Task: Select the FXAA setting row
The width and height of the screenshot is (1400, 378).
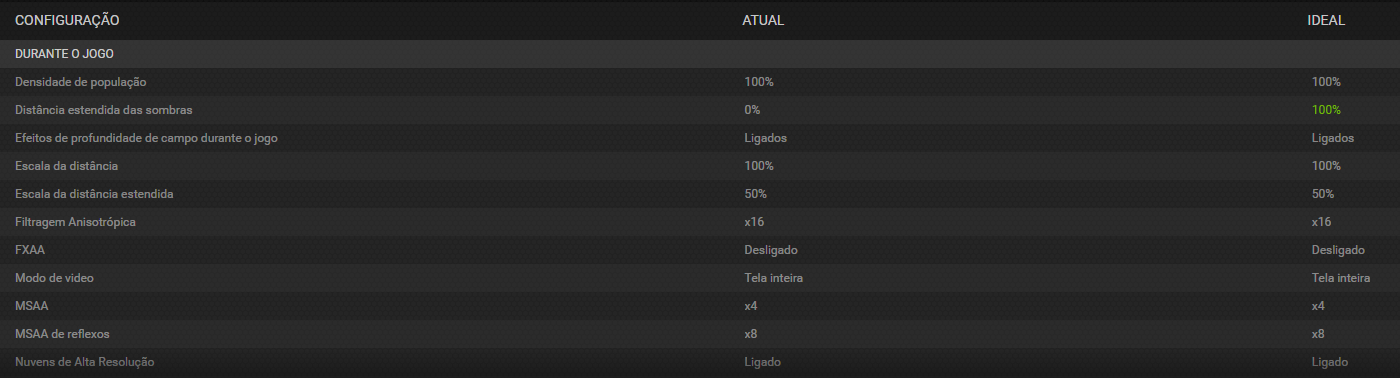Action: coord(700,250)
